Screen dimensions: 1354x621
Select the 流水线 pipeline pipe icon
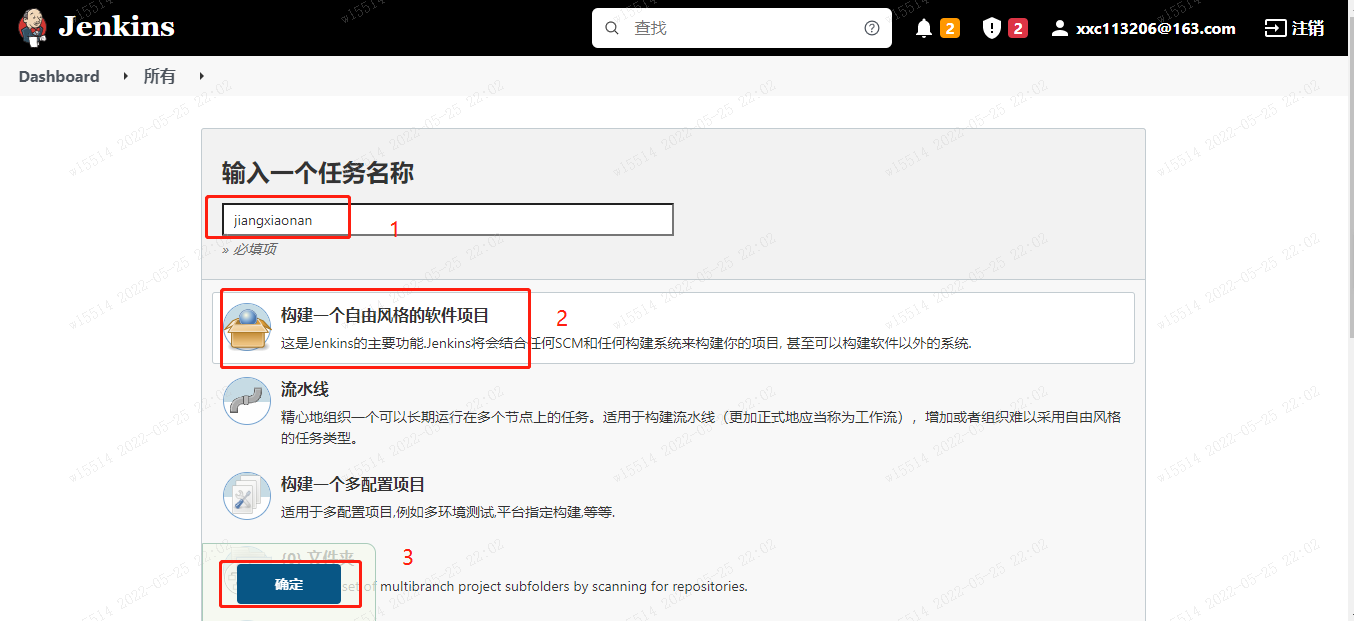247,401
